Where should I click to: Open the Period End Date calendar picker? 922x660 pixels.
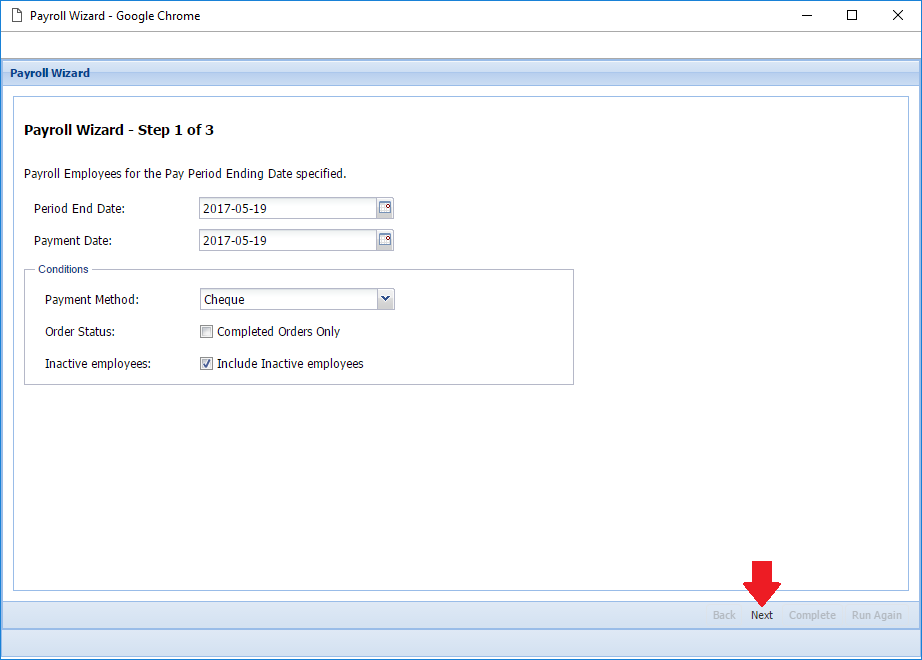[385, 208]
